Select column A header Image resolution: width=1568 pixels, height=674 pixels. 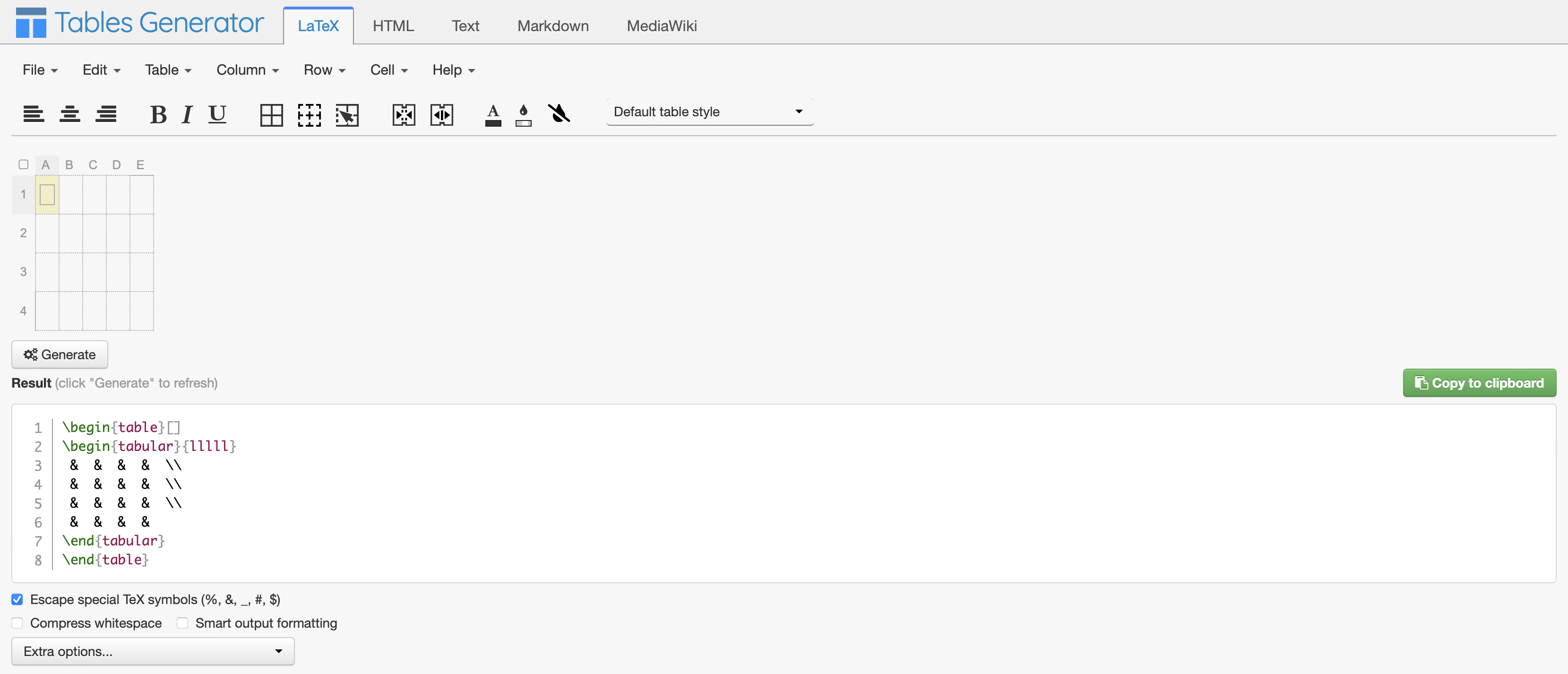[46, 164]
